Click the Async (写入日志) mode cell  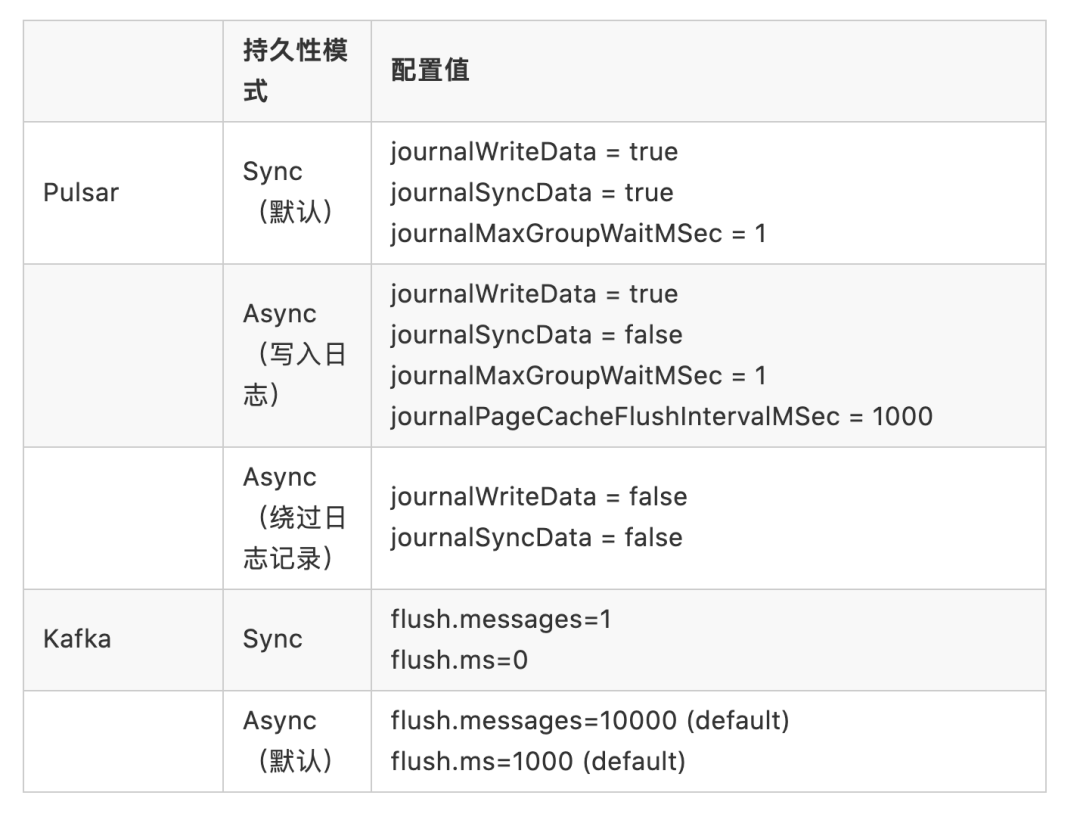[295, 355]
